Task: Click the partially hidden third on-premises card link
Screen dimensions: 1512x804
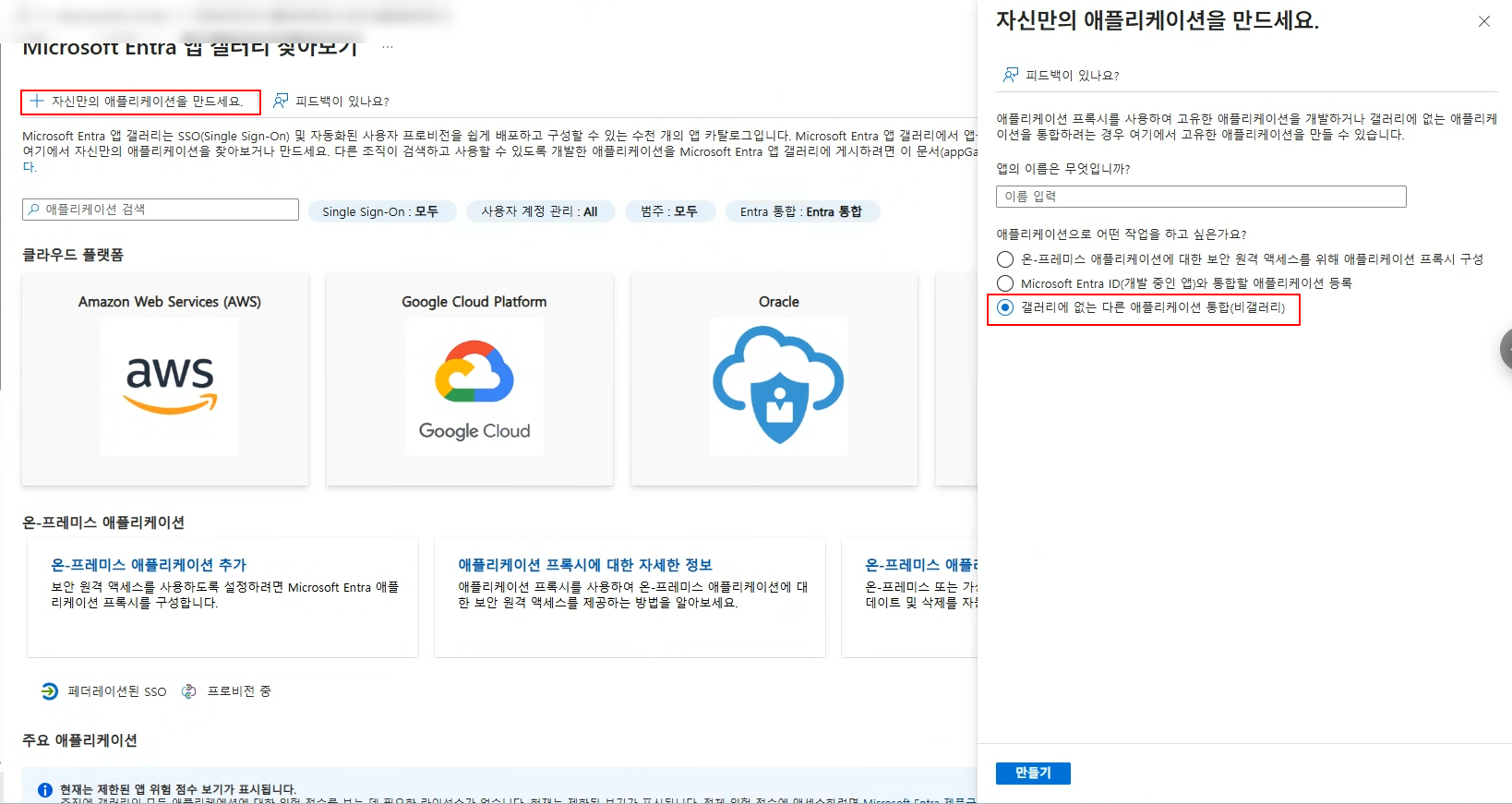Action: coord(920,565)
